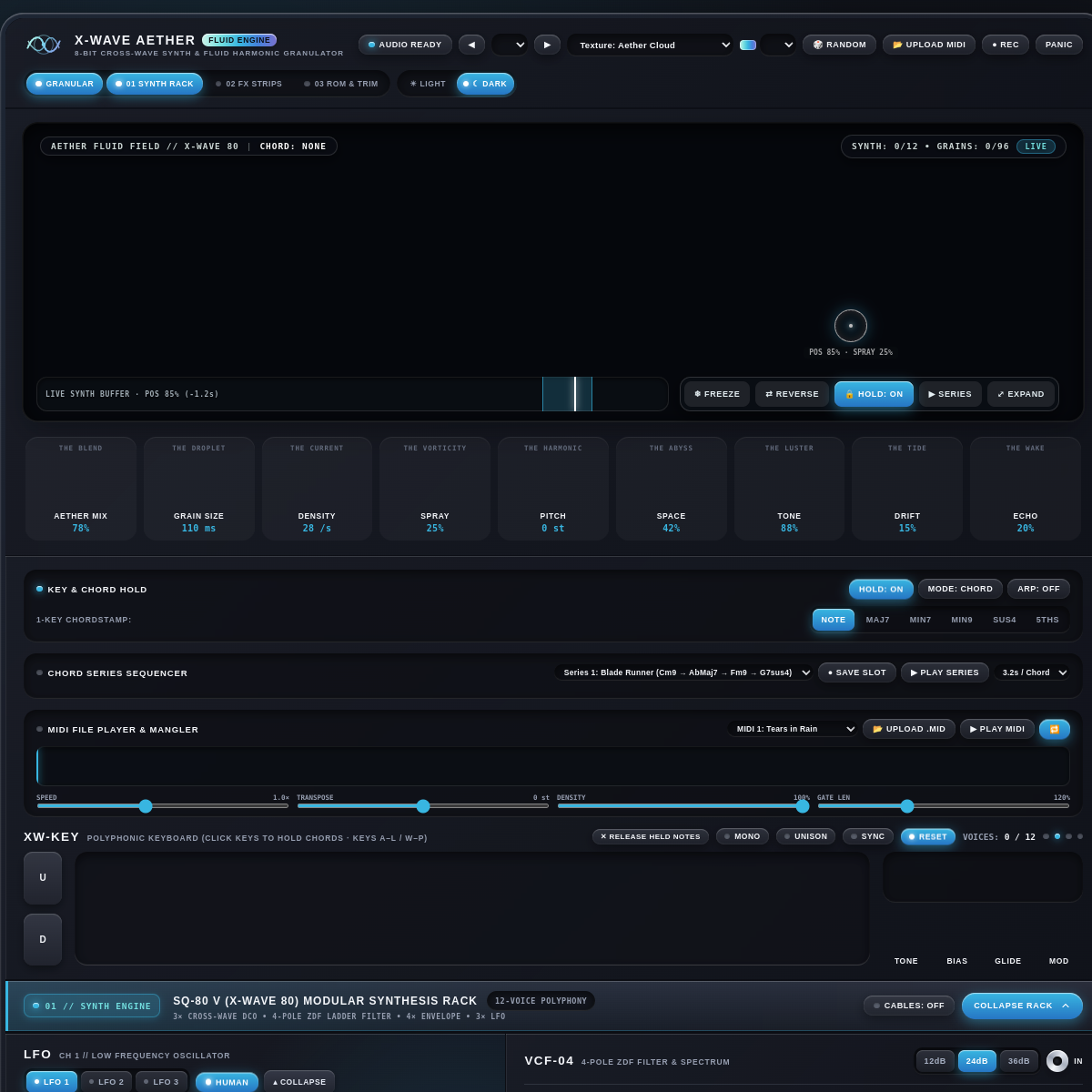Open the Texture: Aether Cloud dropdown
The image size is (1092, 1092).
(651, 45)
